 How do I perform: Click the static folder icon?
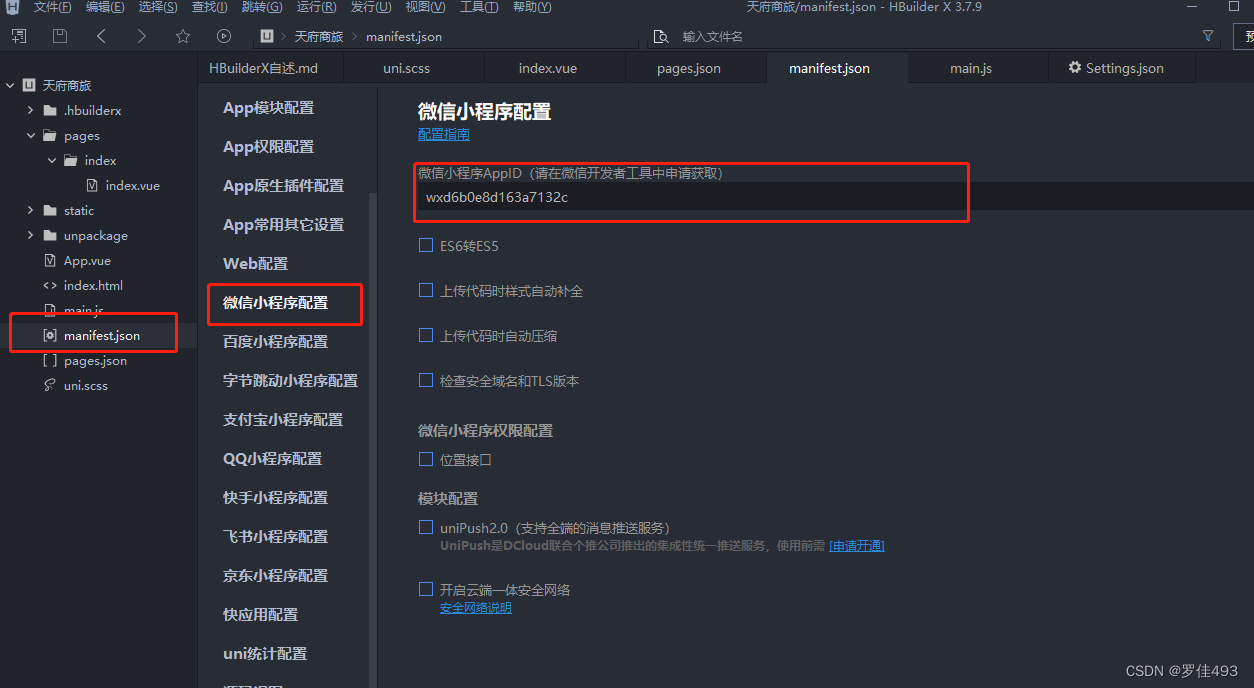pos(50,210)
